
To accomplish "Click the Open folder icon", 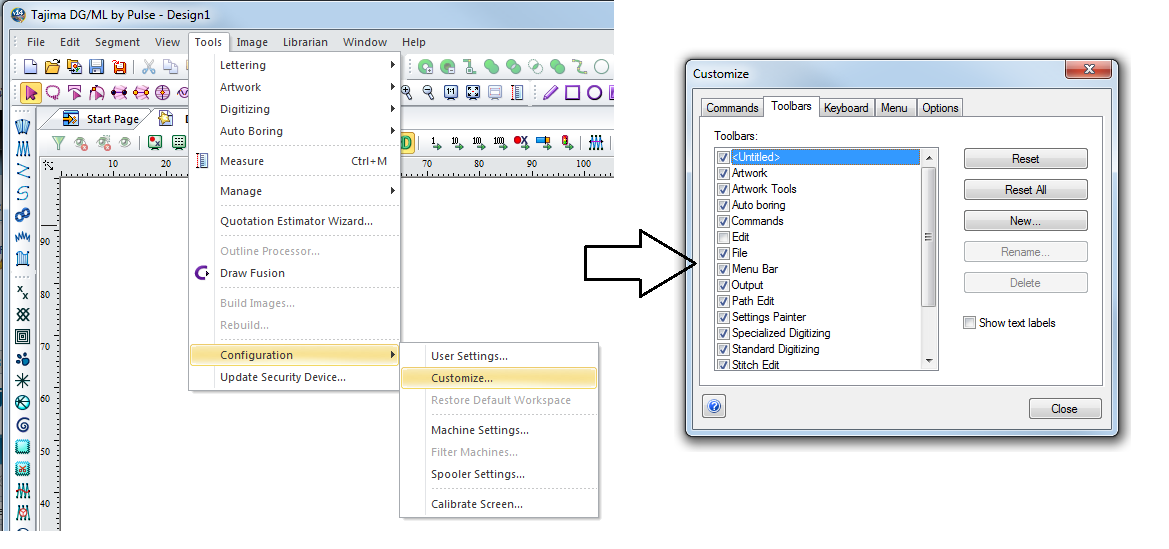I will coord(52,67).
